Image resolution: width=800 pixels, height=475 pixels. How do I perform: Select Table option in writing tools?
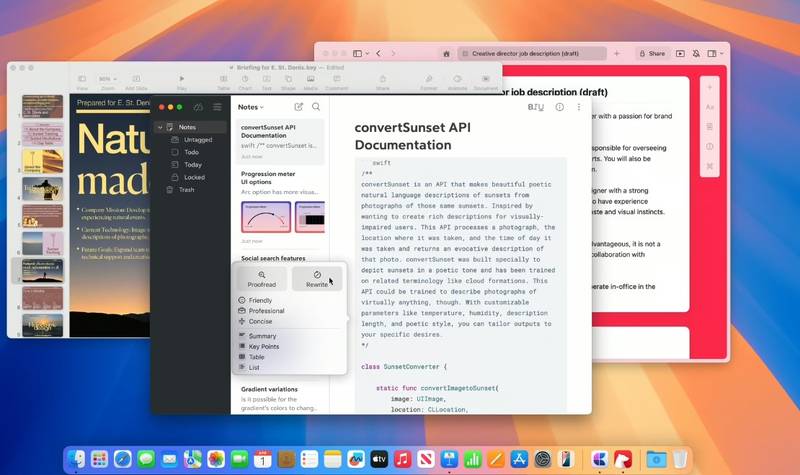click(256, 357)
